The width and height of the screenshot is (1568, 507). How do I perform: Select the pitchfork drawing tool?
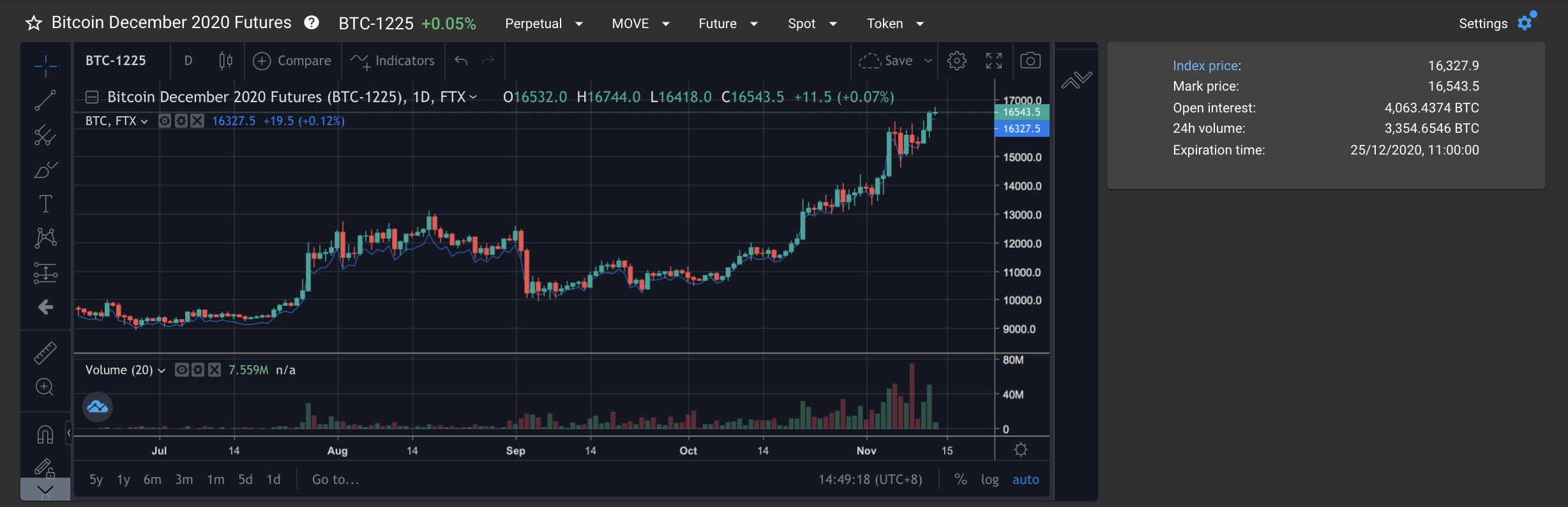pyautogui.click(x=45, y=135)
